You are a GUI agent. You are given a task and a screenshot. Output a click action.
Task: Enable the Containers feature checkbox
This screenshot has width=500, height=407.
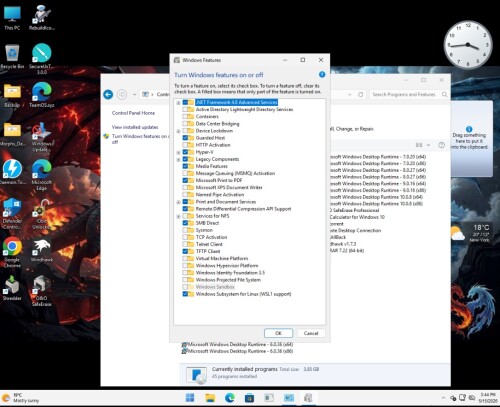click(185, 116)
